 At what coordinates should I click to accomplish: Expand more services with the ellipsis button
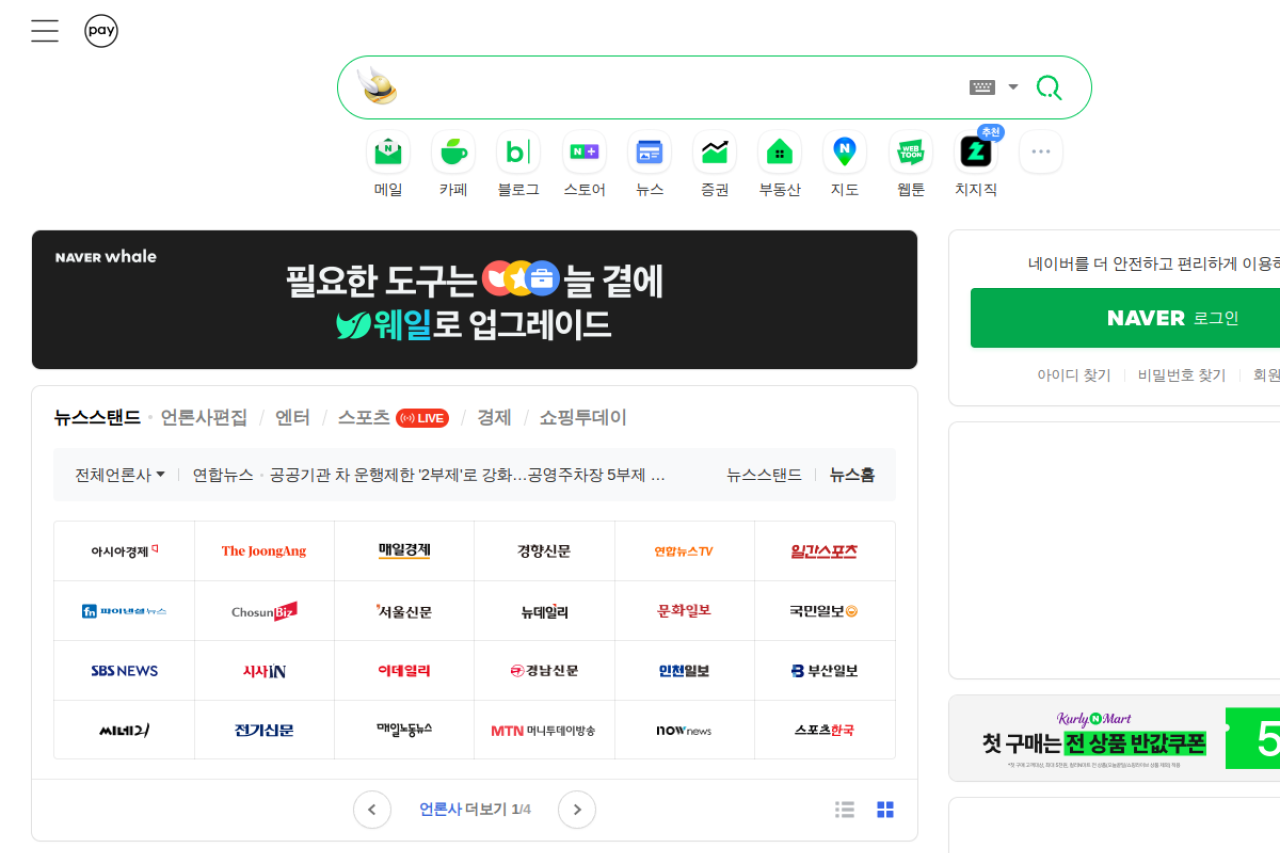[1040, 152]
